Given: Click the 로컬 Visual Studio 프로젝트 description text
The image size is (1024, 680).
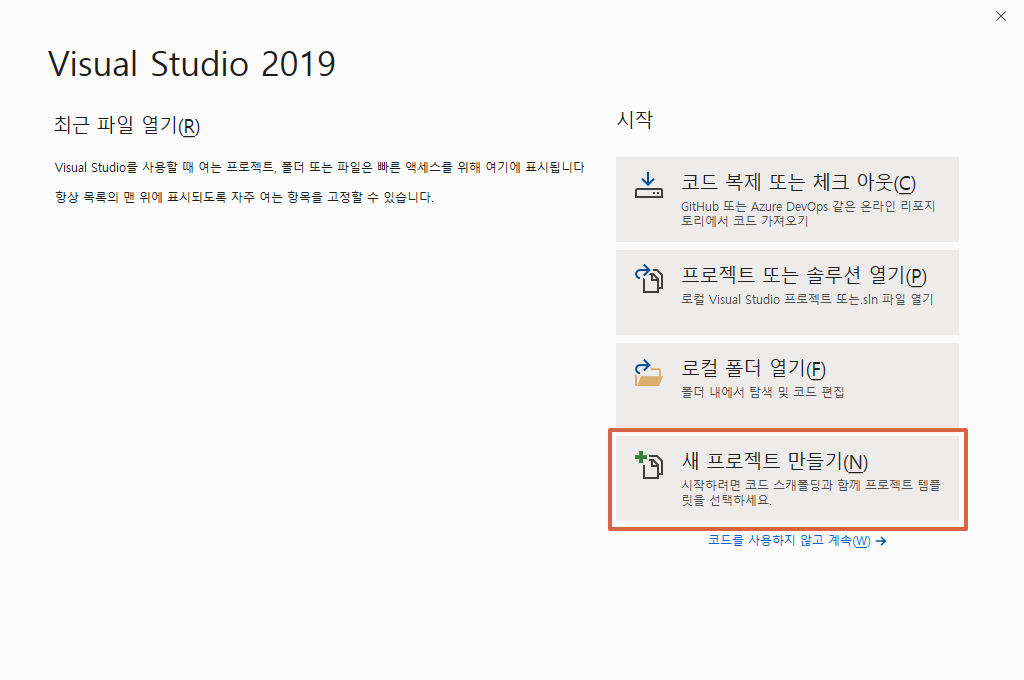Looking at the screenshot, I should point(807,299).
